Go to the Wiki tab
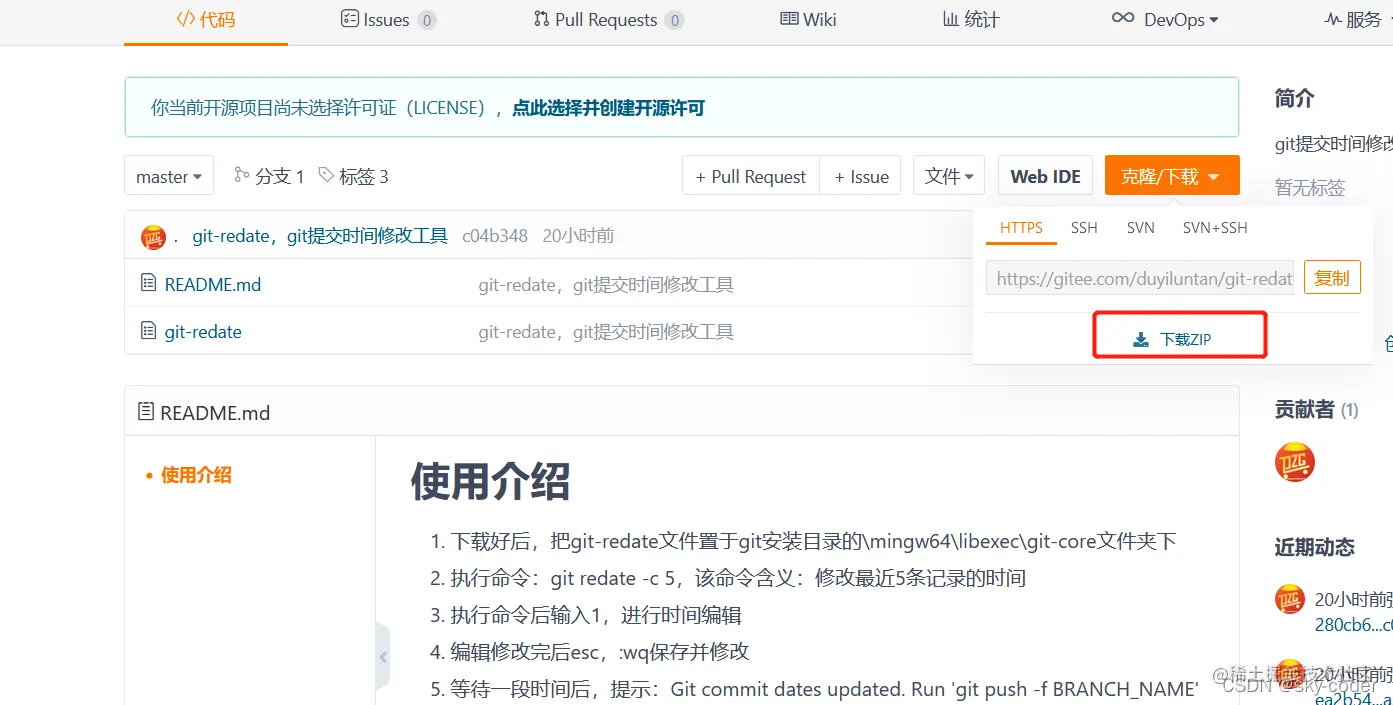Image resolution: width=1393 pixels, height=705 pixels. [x=808, y=20]
